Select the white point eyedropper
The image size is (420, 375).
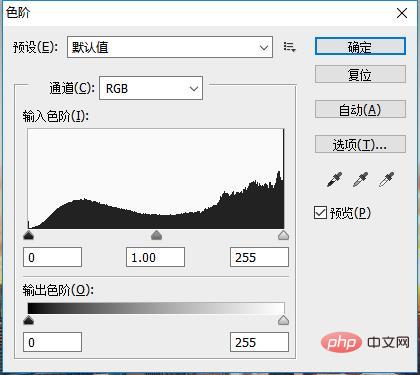(x=386, y=179)
